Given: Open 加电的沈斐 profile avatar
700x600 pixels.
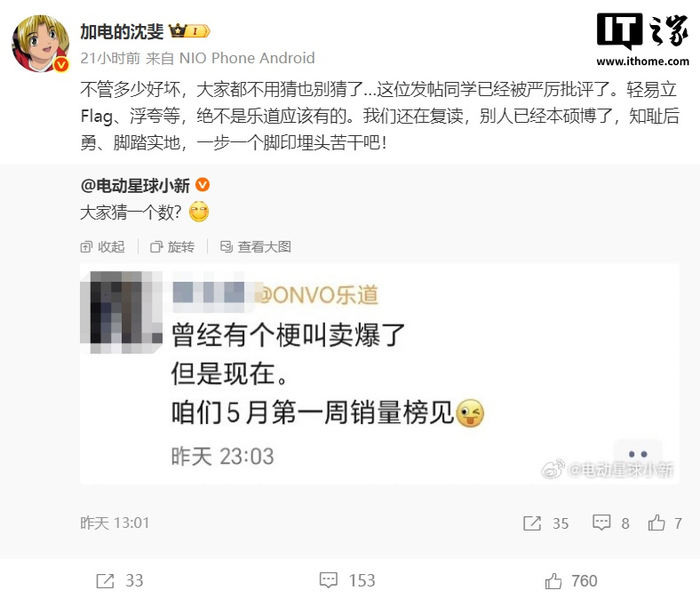Looking at the screenshot, I should pyautogui.click(x=40, y=43).
